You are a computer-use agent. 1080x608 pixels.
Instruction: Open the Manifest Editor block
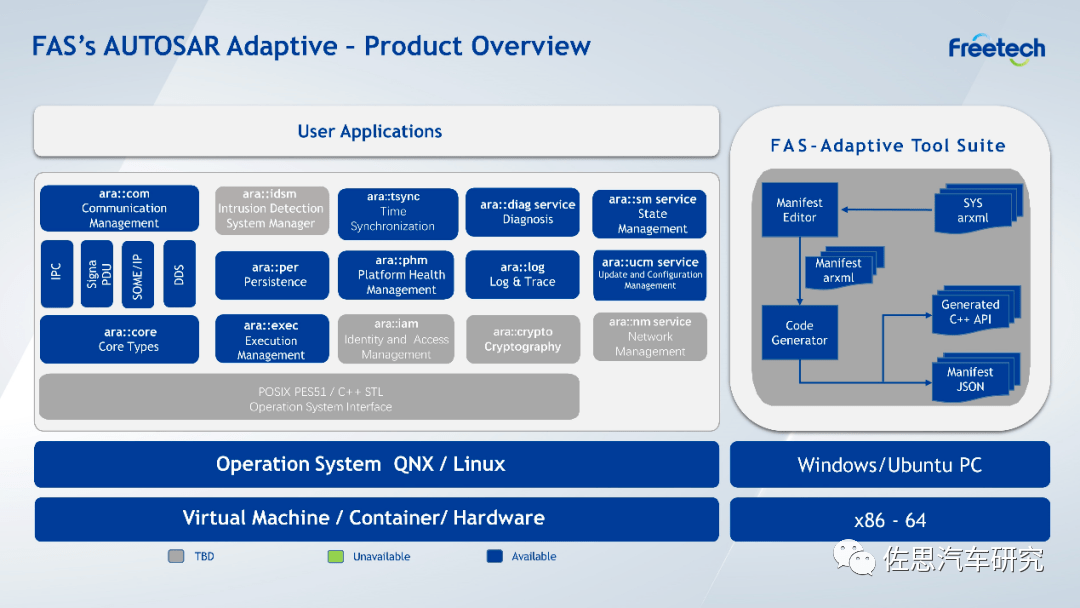point(799,210)
